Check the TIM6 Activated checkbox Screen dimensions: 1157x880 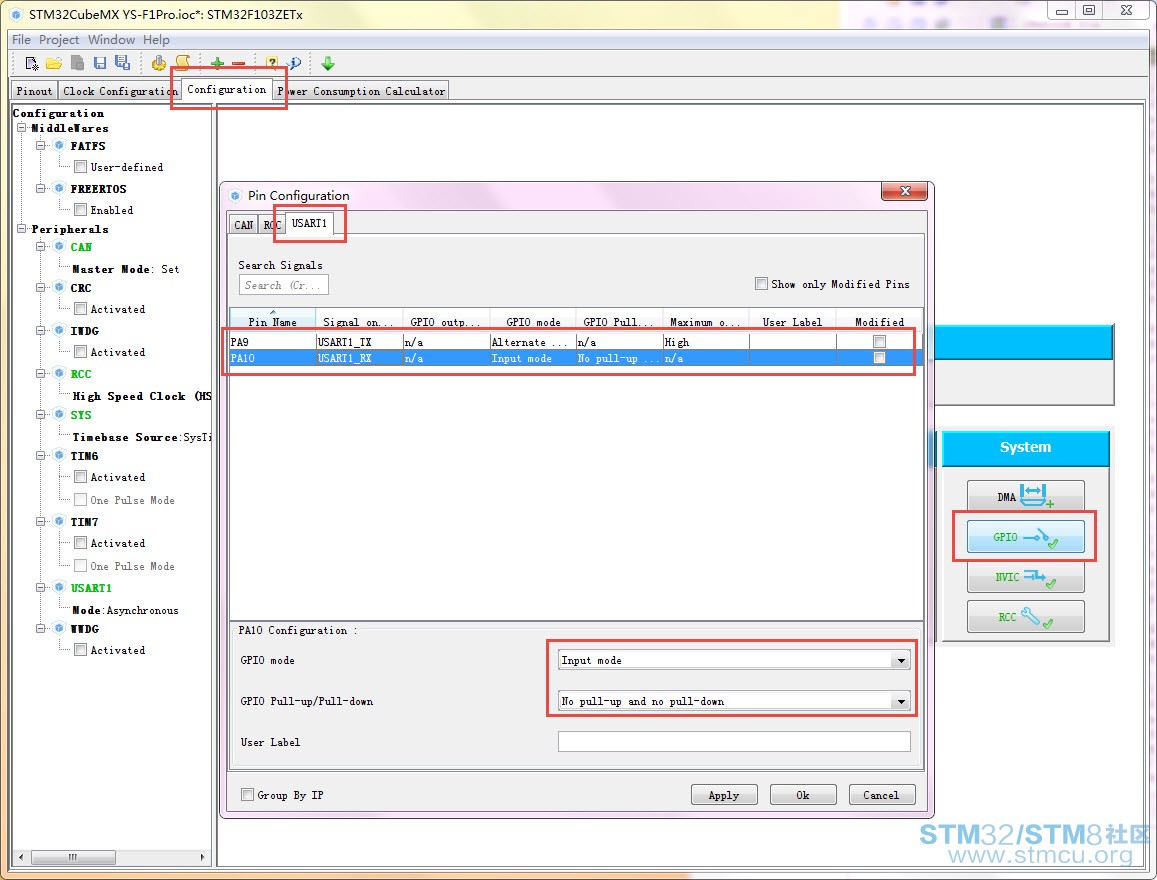point(80,477)
